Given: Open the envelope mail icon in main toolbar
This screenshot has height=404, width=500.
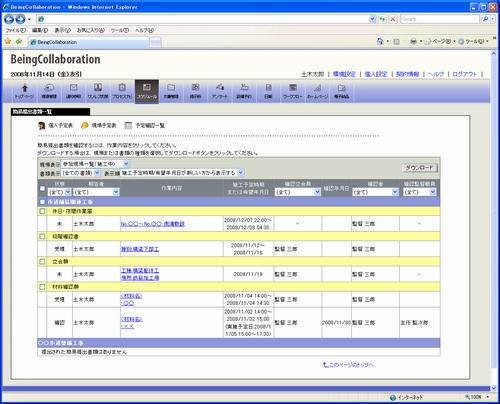Looking at the screenshot, I should pos(73,92).
